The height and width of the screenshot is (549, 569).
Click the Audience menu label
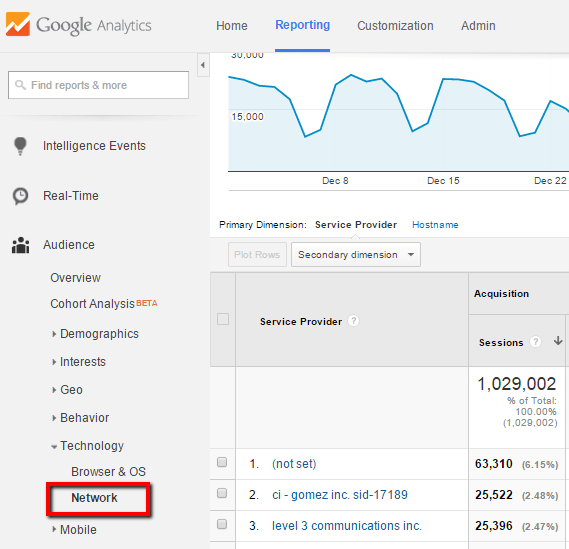pos(69,245)
